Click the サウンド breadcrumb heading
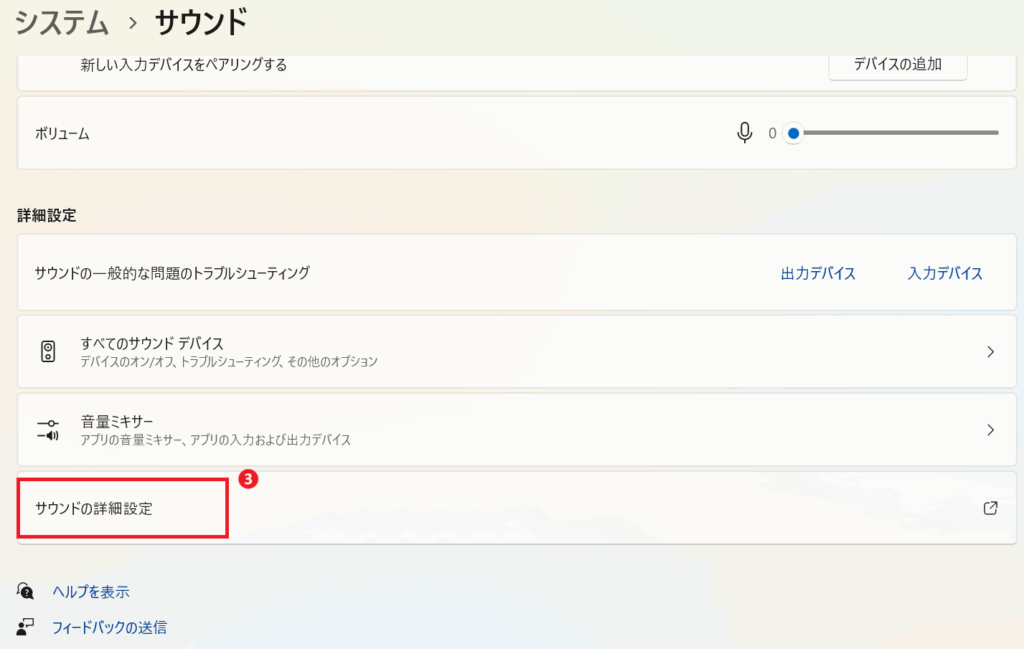Viewport: 1024px width, 649px height. 201,20
